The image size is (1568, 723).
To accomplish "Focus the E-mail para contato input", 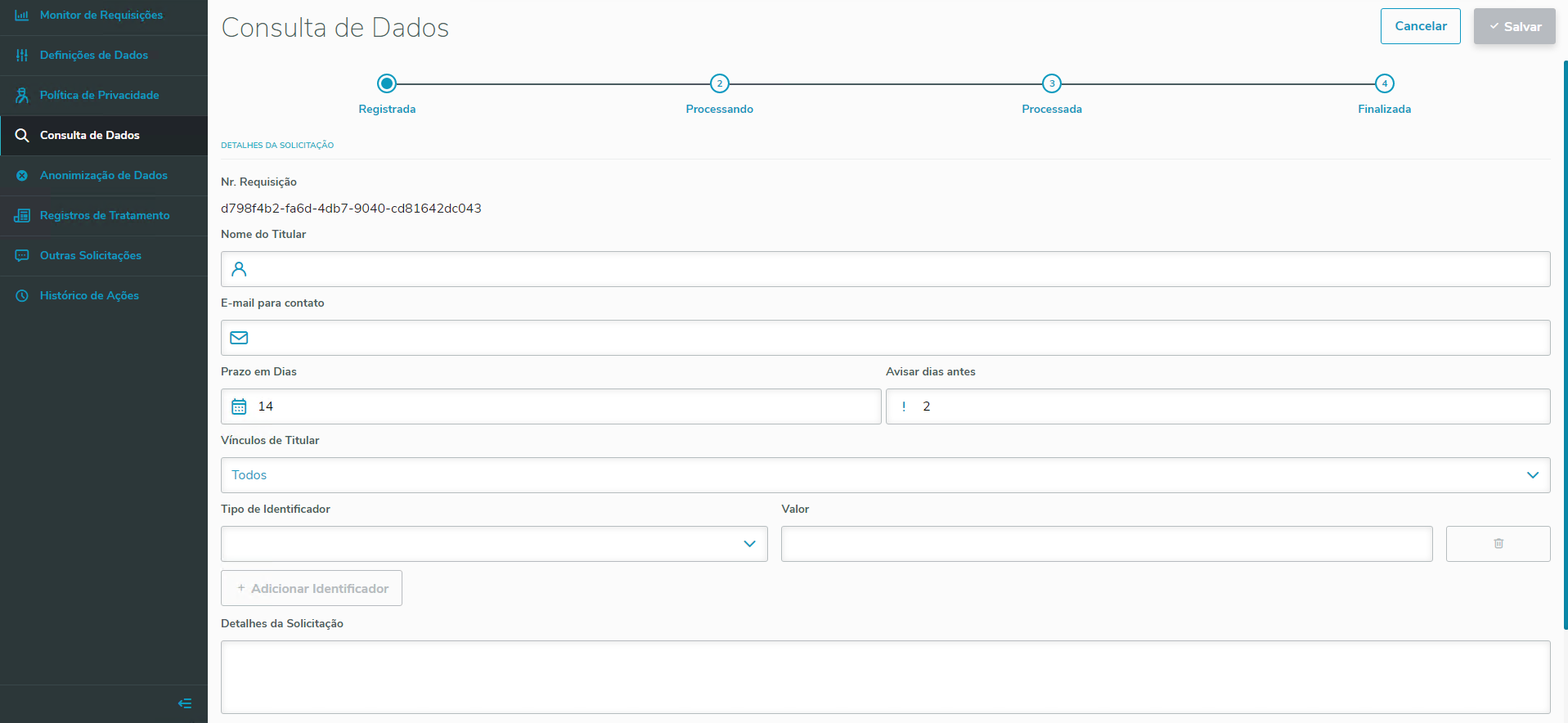I will 885,338.
